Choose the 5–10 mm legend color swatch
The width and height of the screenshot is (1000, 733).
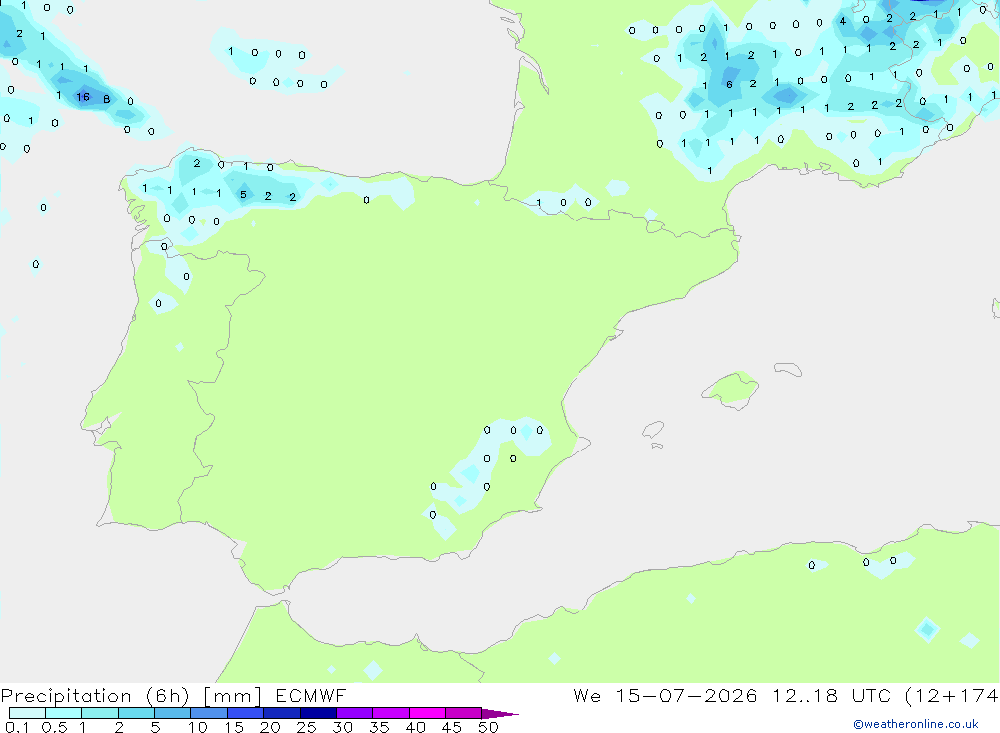coord(173,713)
